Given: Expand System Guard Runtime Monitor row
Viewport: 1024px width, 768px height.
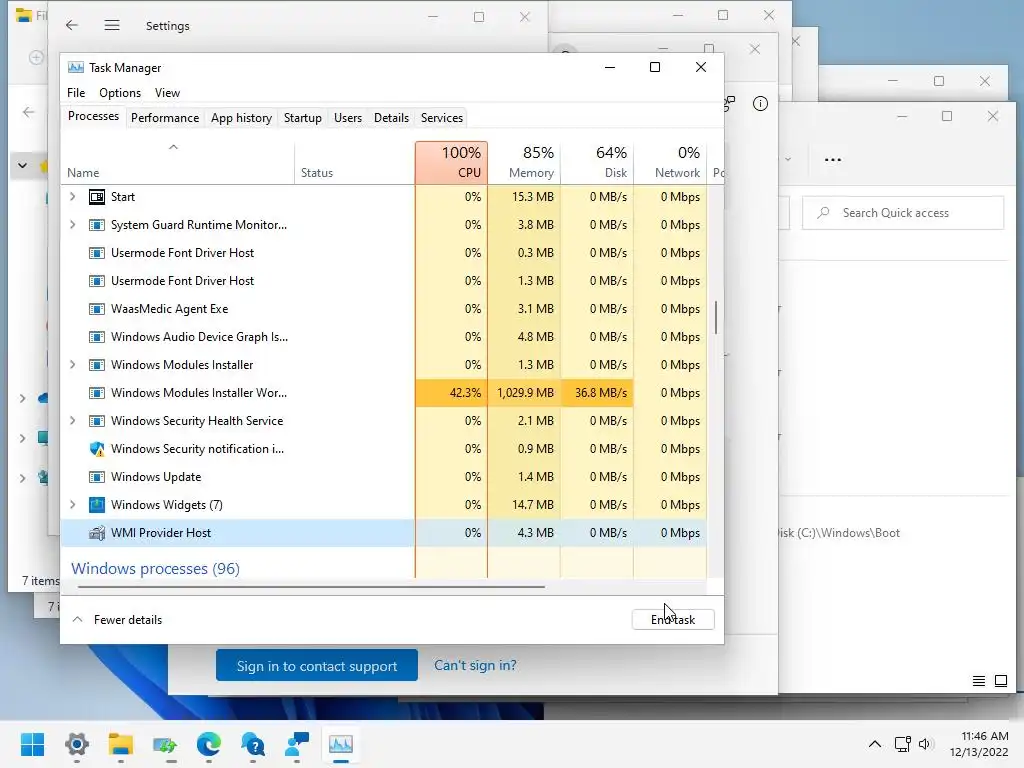Looking at the screenshot, I should tap(72, 225).
